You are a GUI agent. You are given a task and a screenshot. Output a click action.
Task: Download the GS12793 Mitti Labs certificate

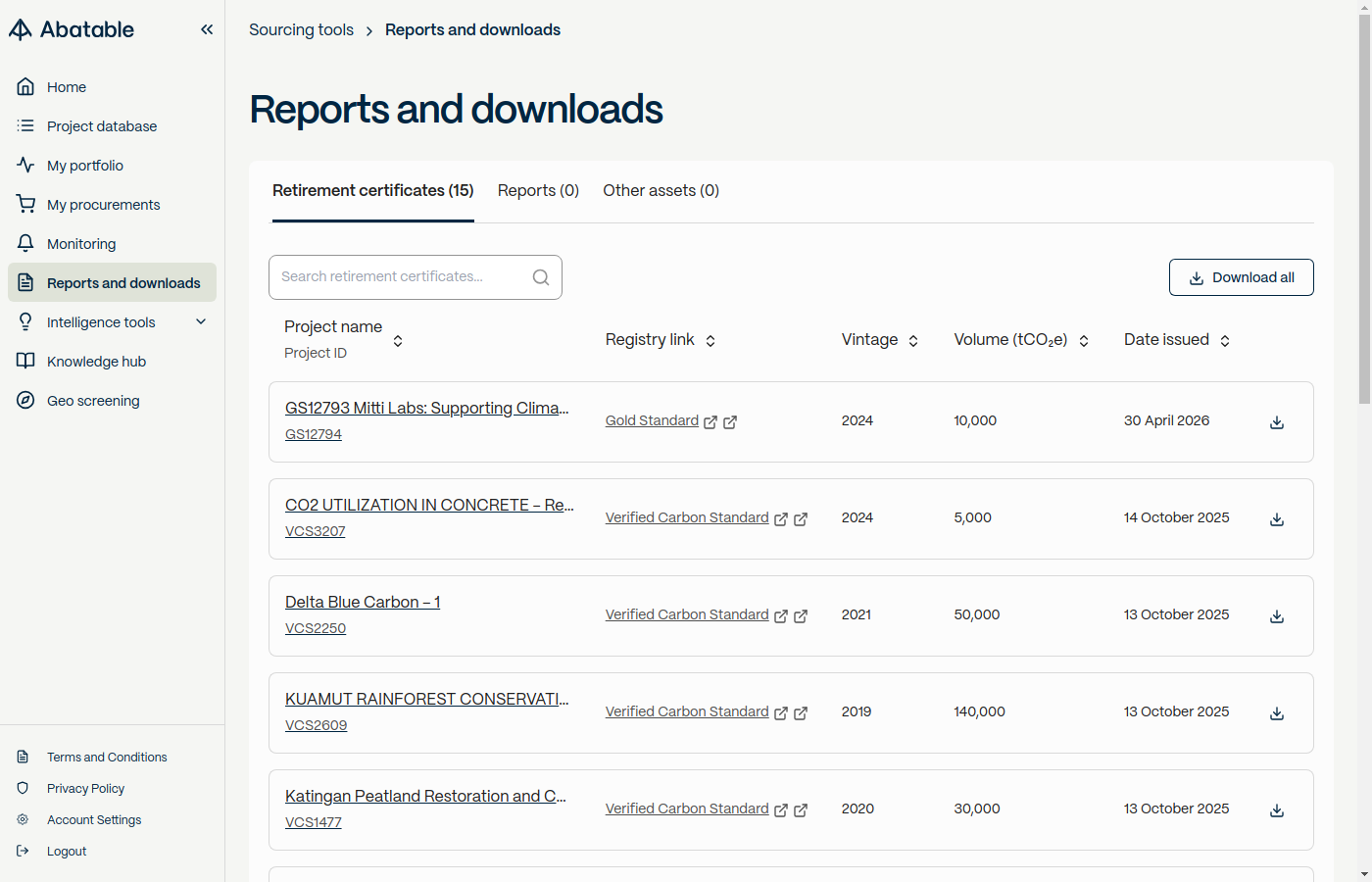tap(1277, 422)
